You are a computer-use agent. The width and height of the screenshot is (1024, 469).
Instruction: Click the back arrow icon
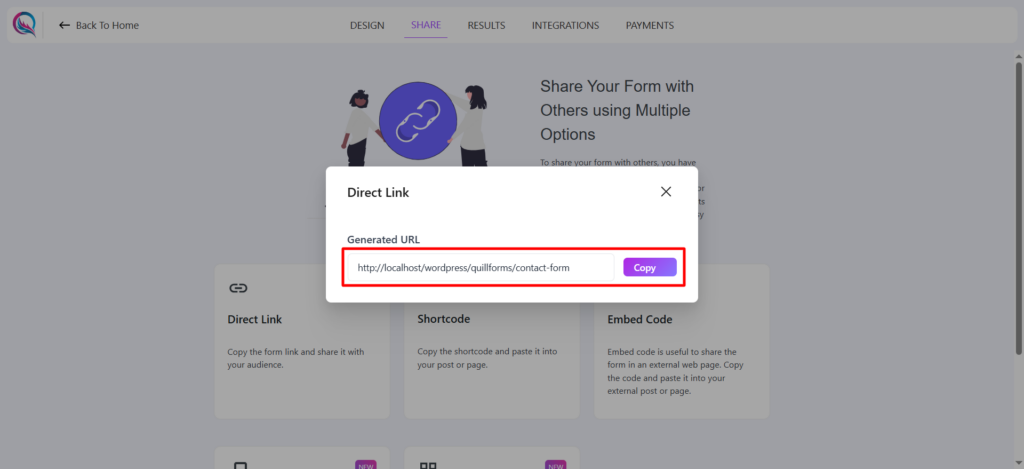(x=65, y=25)
